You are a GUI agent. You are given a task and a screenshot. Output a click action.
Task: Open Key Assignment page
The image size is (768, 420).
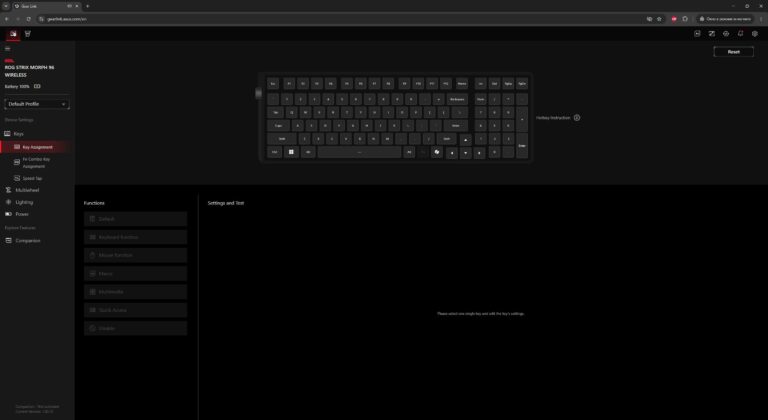tap(37, 147)
